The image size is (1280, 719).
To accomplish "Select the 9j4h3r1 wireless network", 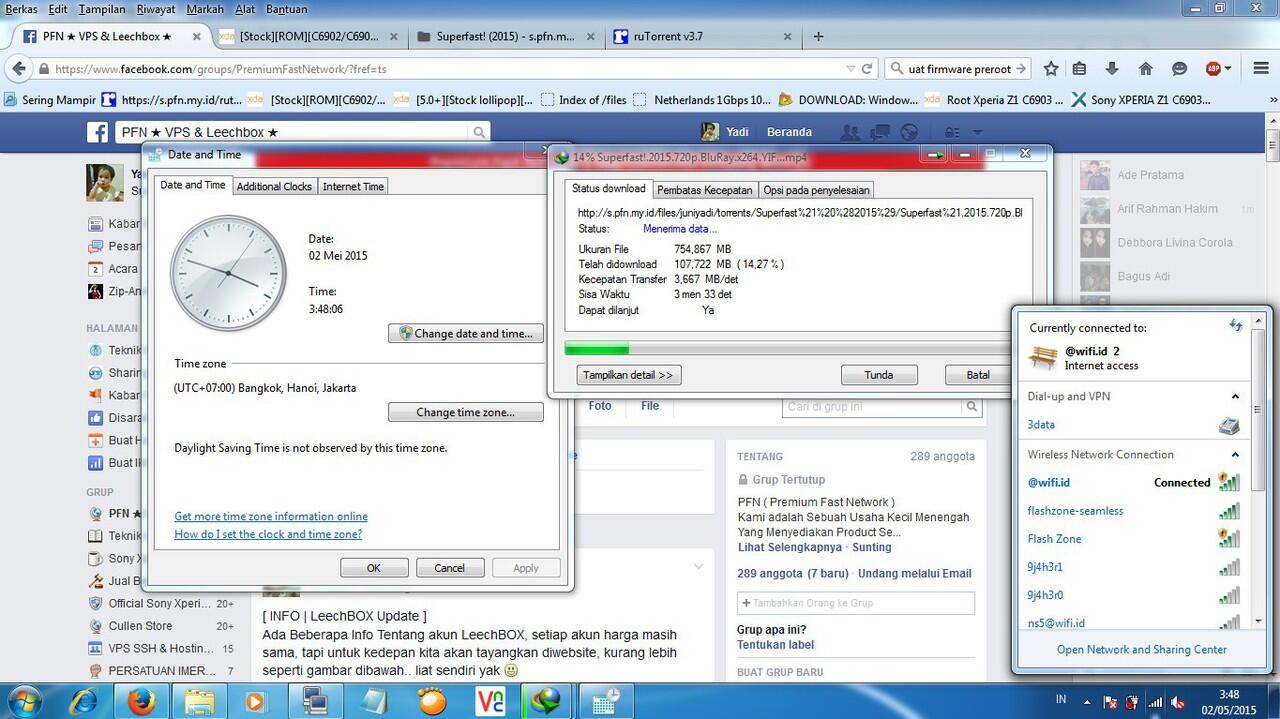I will (1044, 567).
